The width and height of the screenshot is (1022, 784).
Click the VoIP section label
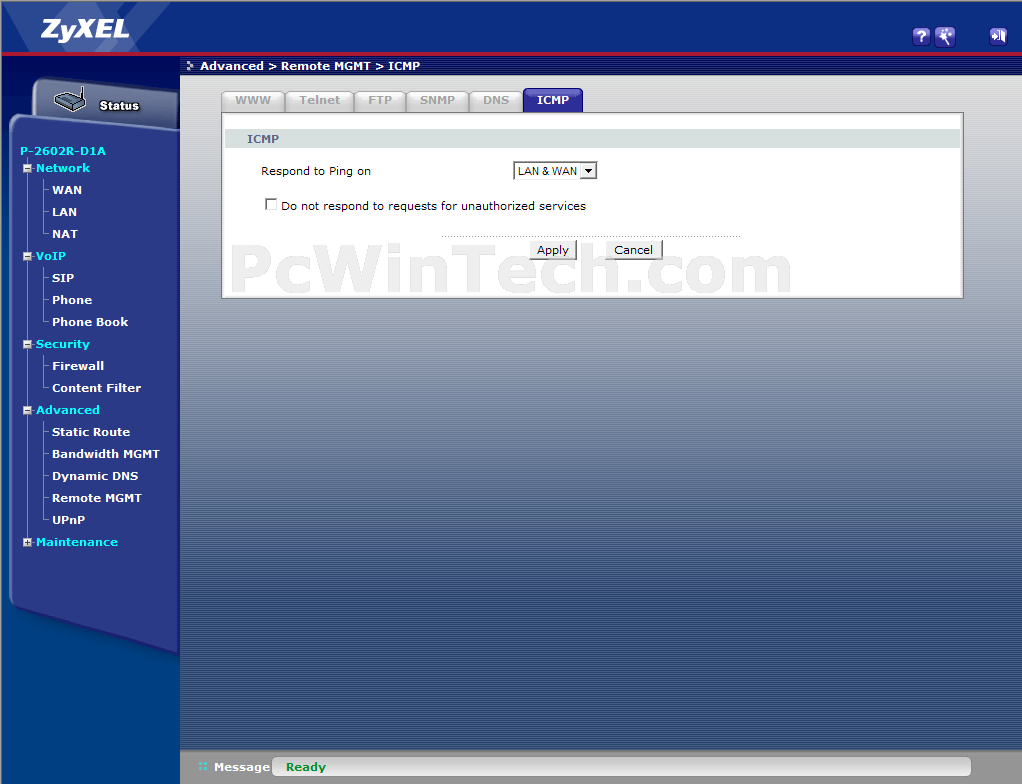pyautogui.click(x=51, y=256)
